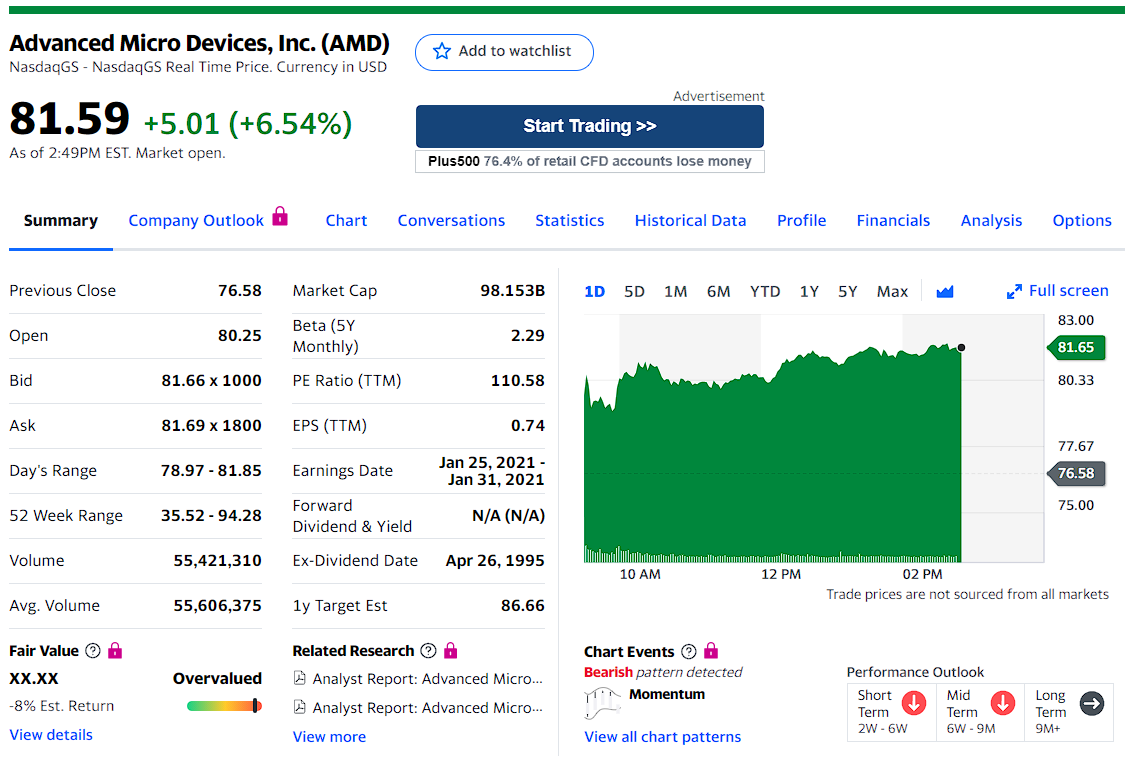Click the Fair Value overvalued gradient gauge
Screen dimensions: 1125x757
pos(224,706)
